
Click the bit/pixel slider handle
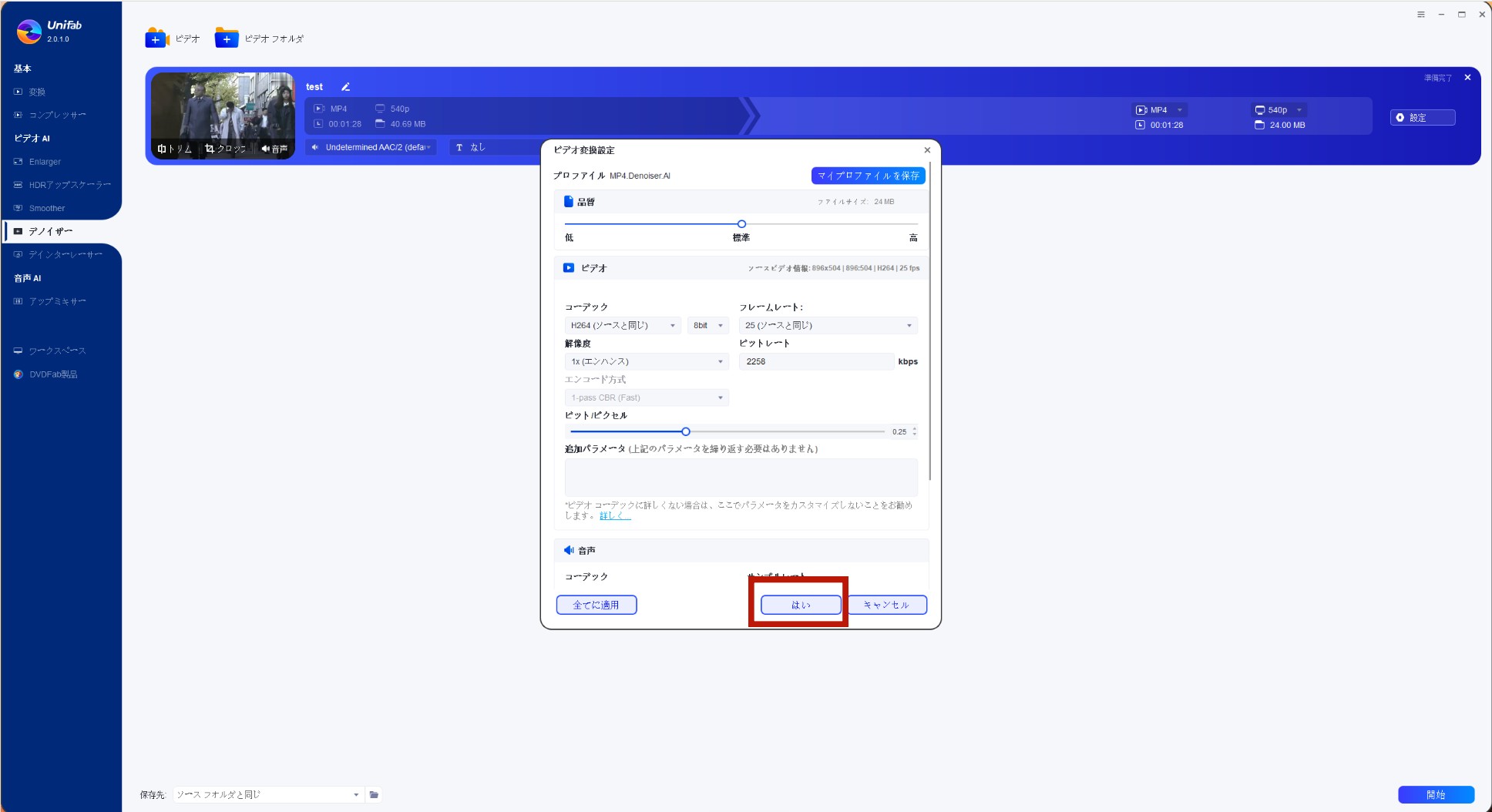coord(686,431)
